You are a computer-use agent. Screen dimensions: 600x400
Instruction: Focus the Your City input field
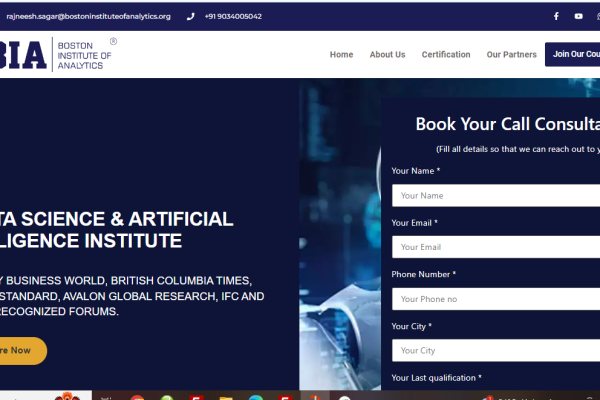coord(496,350)
